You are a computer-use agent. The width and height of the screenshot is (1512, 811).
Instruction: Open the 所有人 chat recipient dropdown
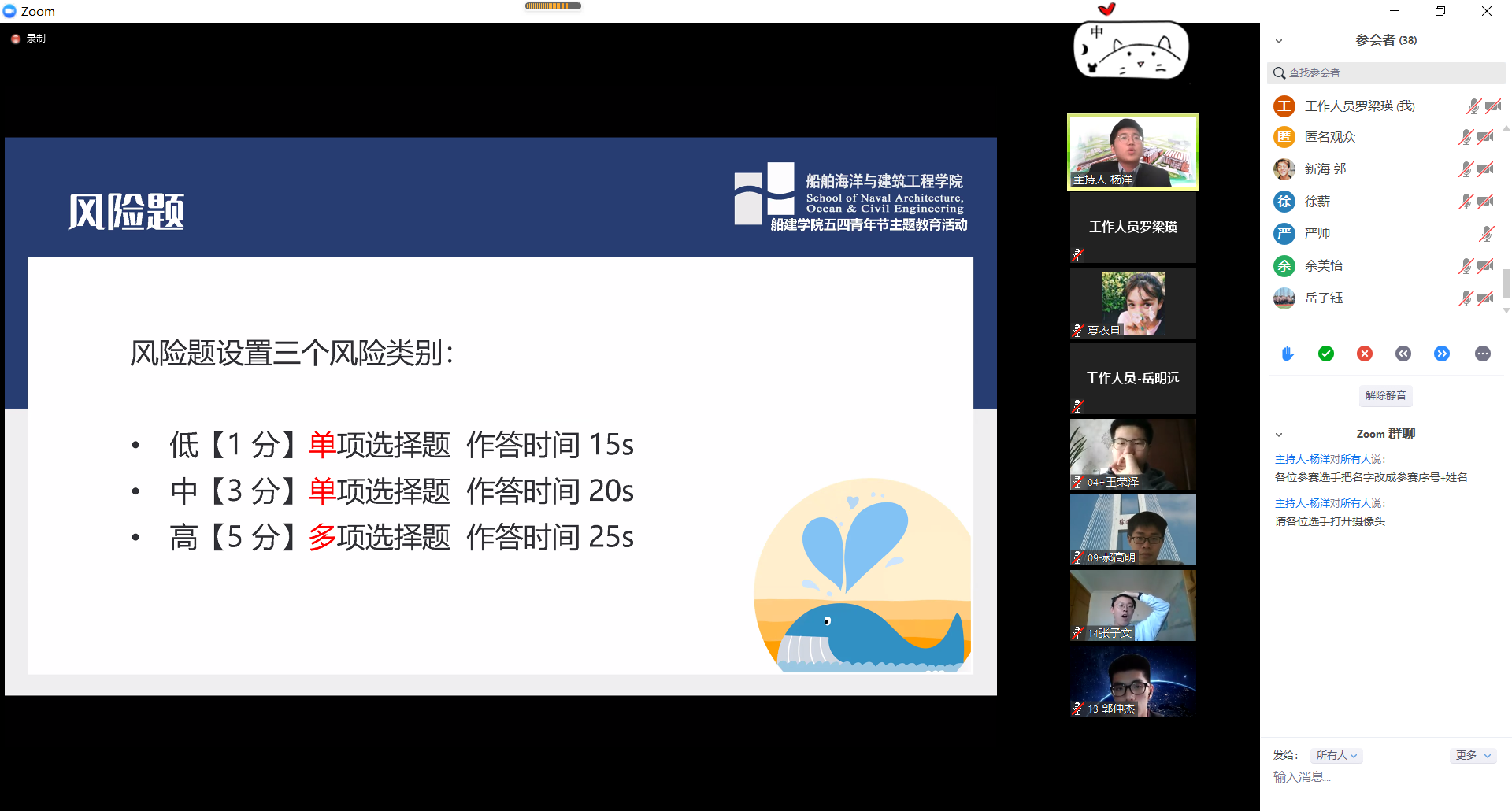point(1336,755)
